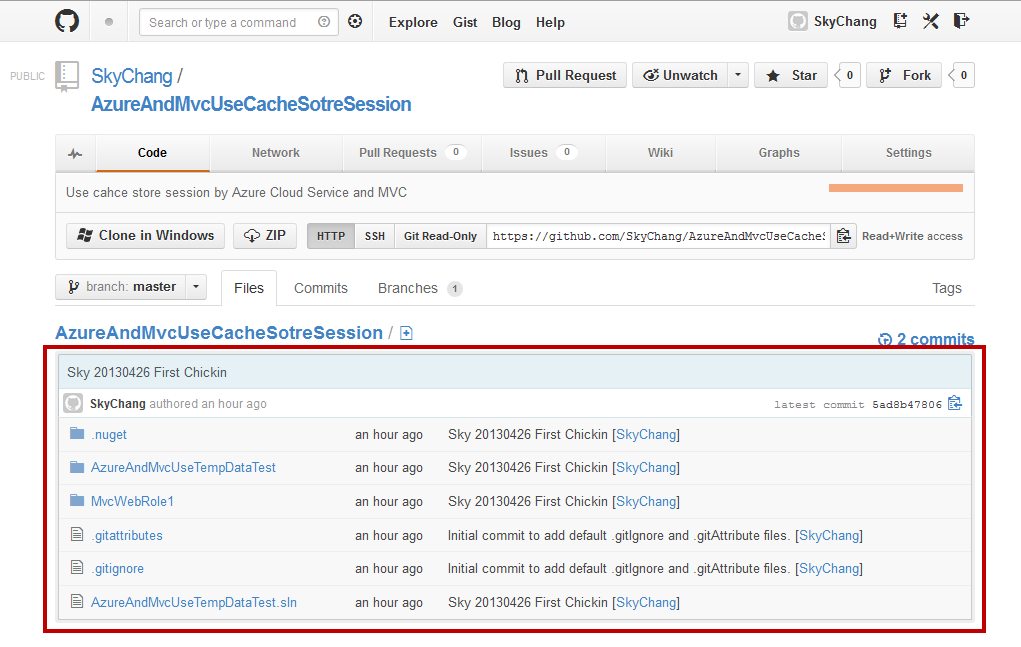
Task: Click the notifications dot indicator
Action: (x=109, y=22)
